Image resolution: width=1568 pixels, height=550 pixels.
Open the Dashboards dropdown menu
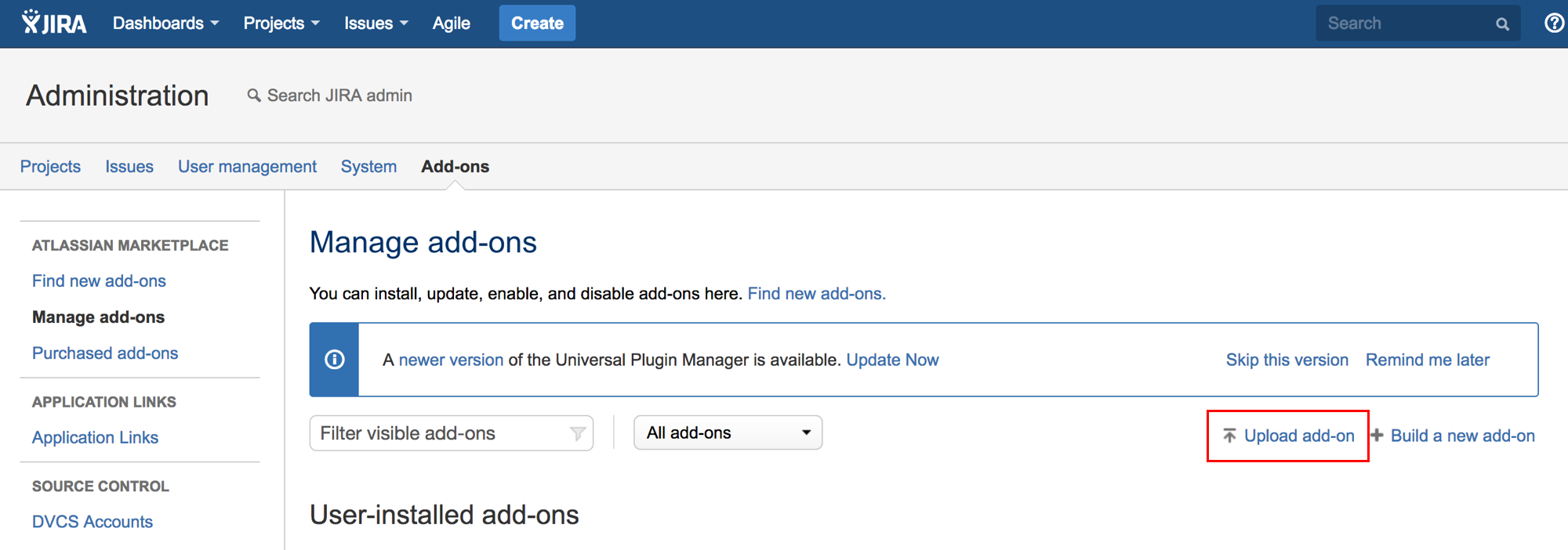165,24
